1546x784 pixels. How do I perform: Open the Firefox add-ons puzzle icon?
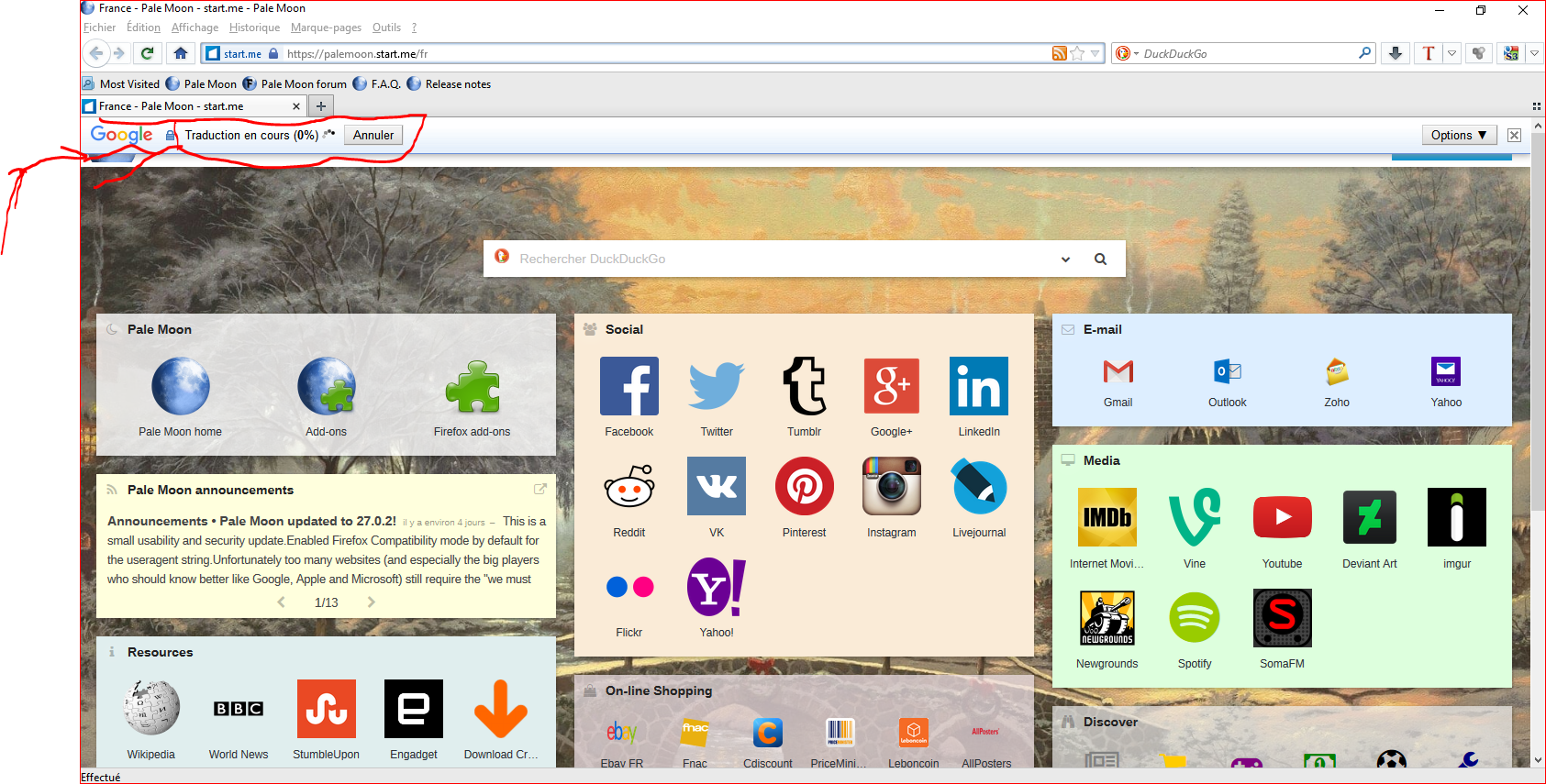473,386
